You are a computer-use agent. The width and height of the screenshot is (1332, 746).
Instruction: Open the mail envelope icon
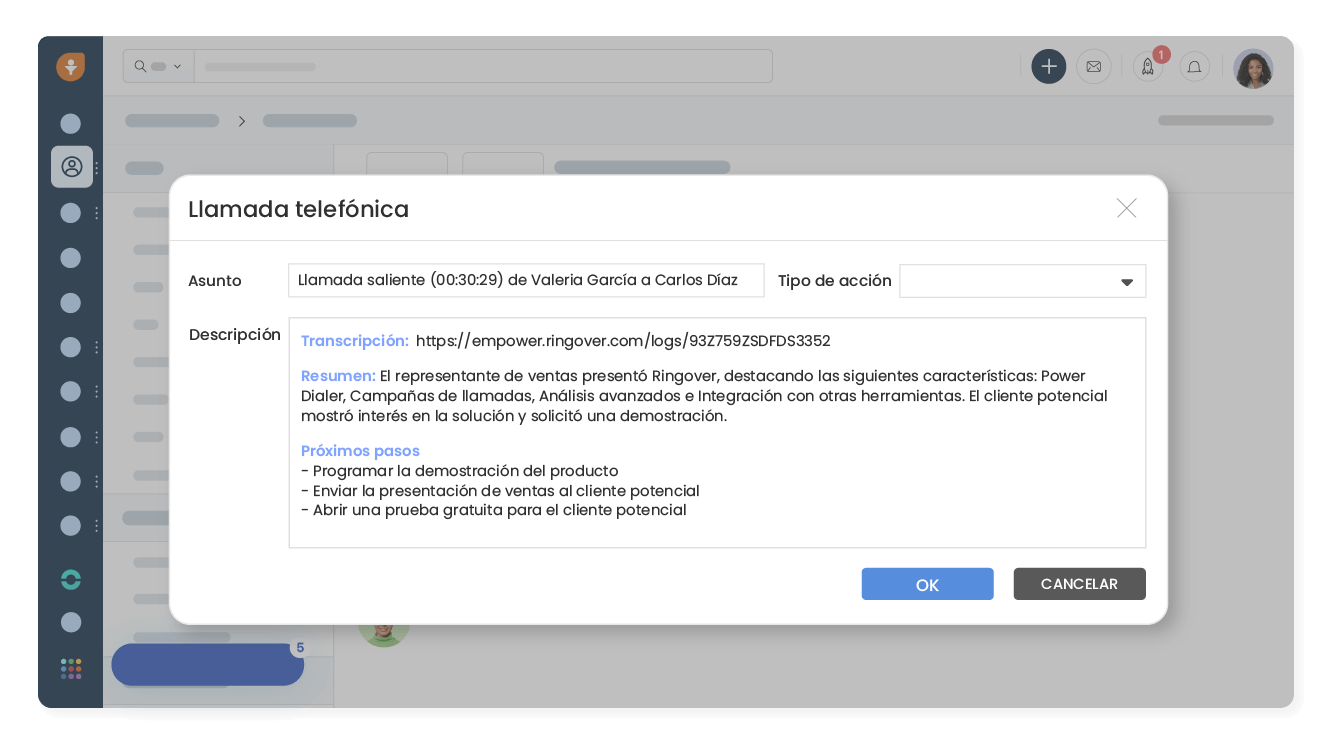(x=1093, y=67)
